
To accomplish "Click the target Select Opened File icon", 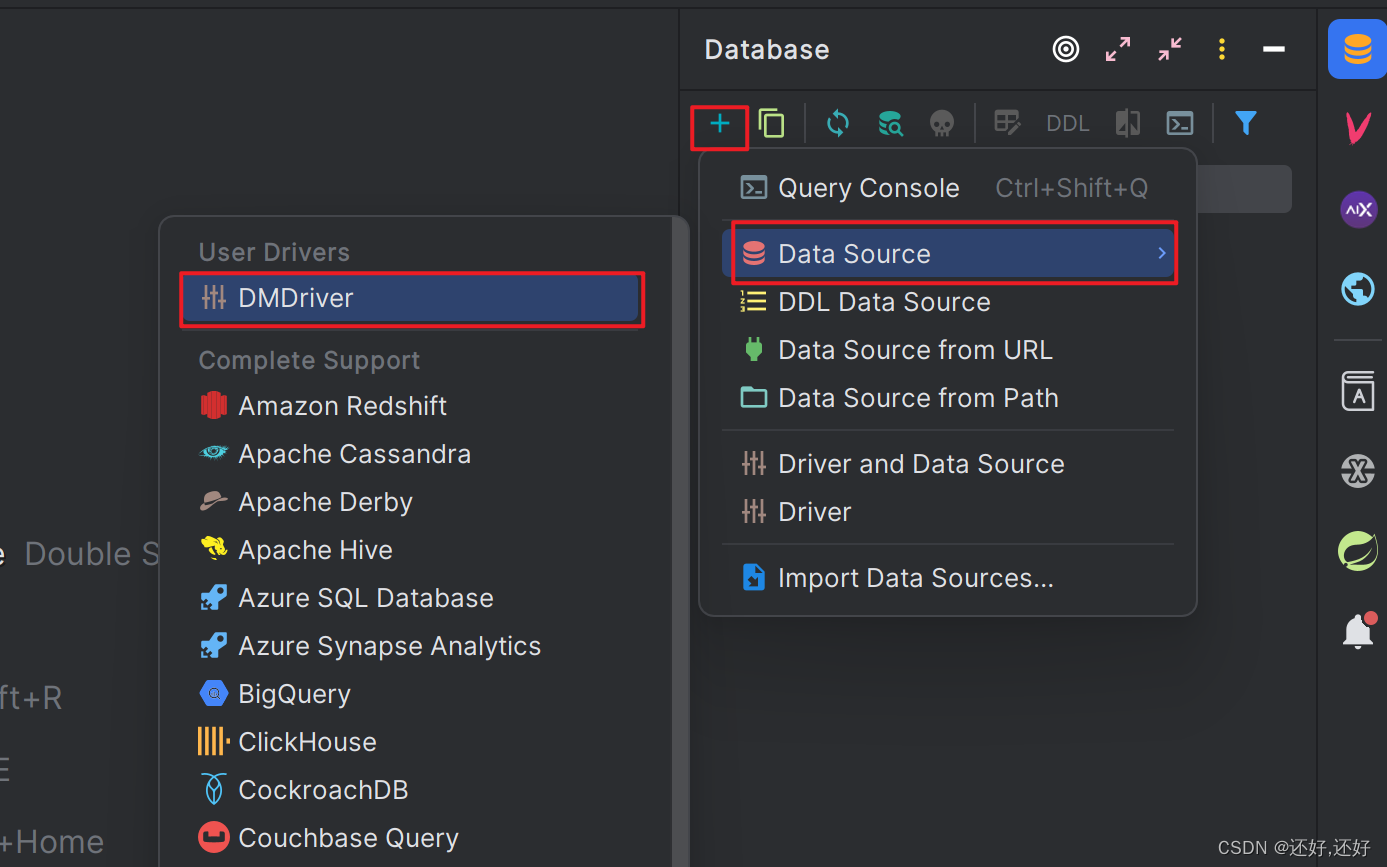I will click(x=1066, y=49).
